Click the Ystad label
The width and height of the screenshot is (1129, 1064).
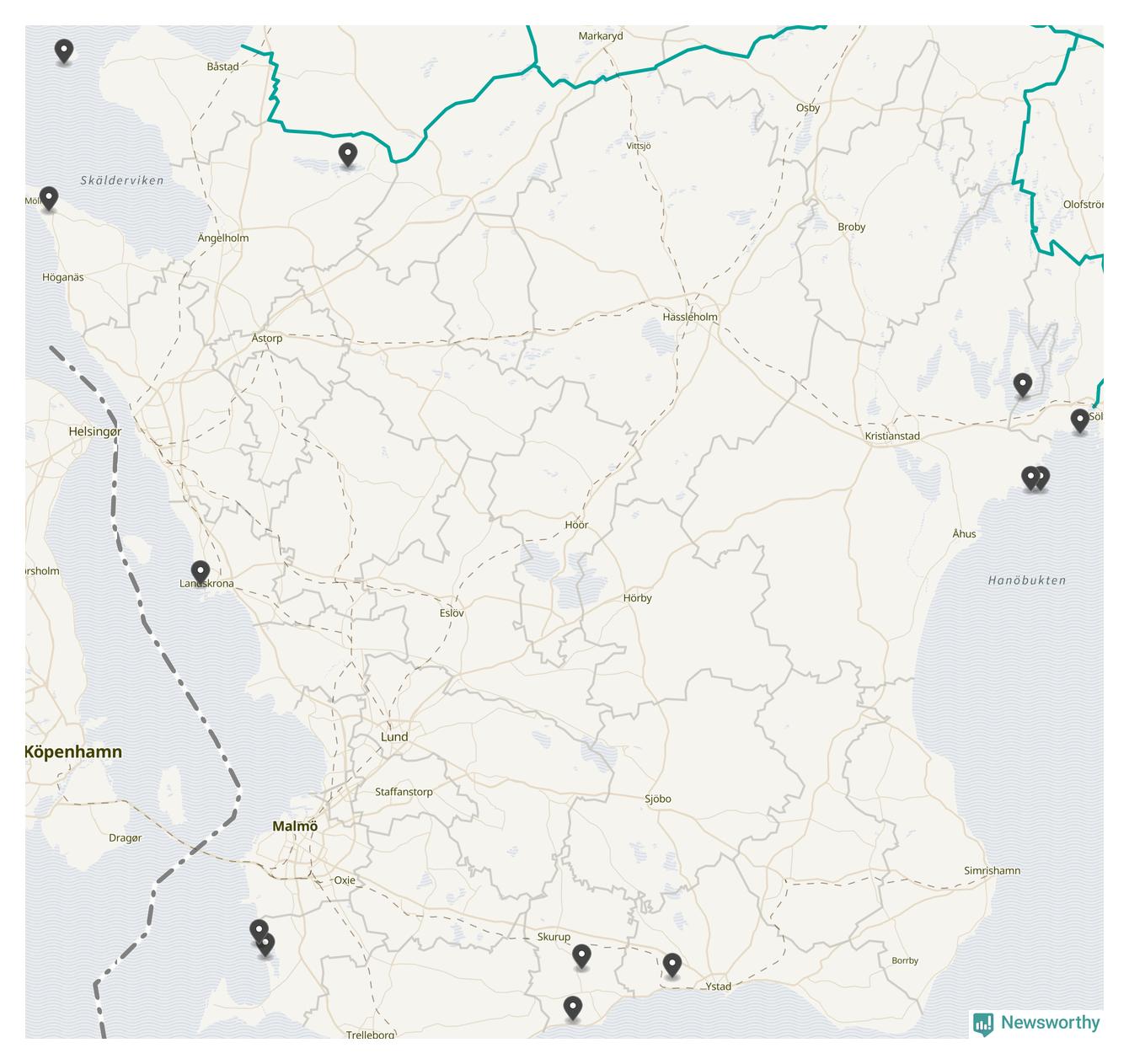click(718, 986)
